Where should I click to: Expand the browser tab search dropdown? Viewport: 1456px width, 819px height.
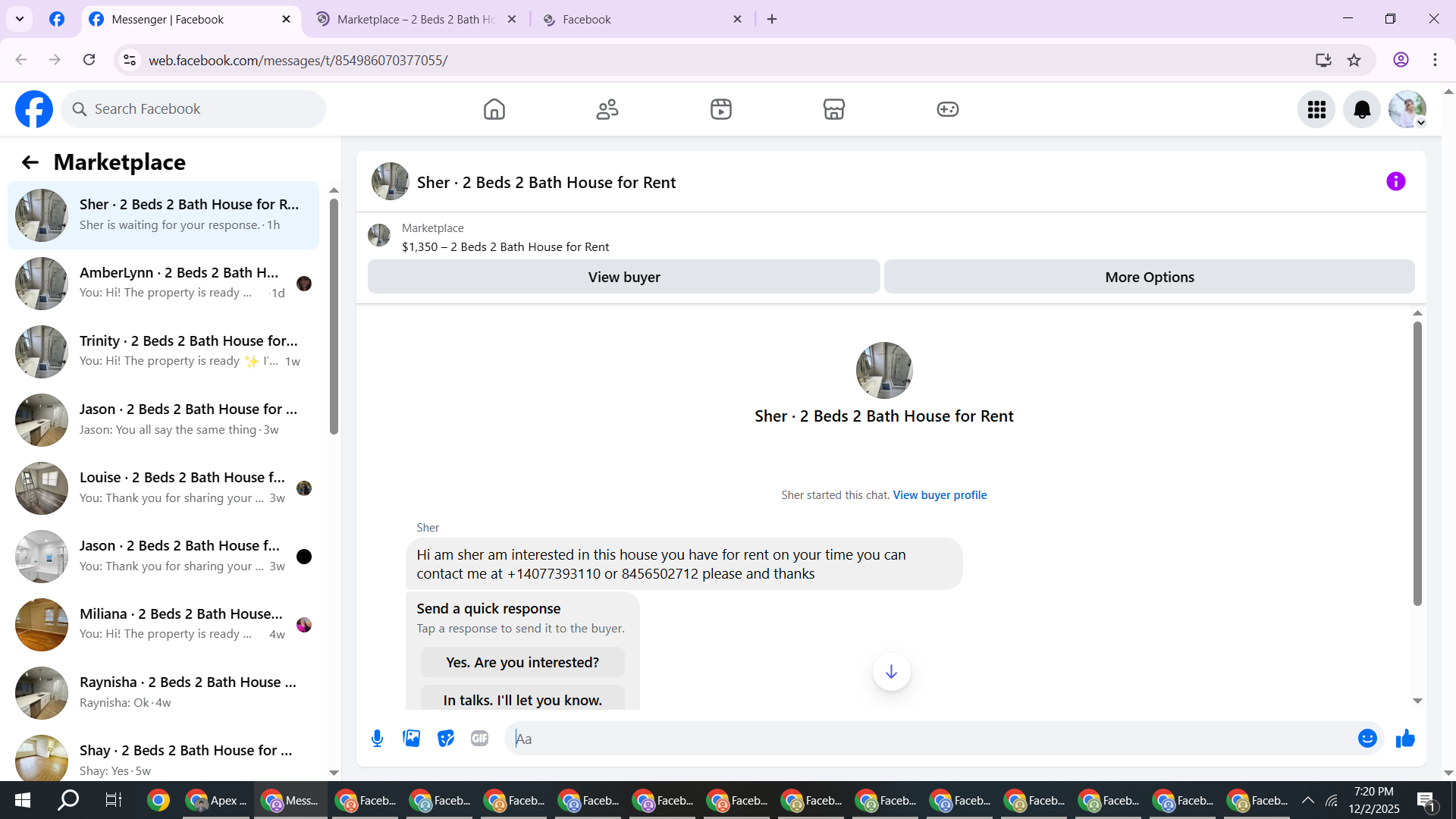[20, 19]
